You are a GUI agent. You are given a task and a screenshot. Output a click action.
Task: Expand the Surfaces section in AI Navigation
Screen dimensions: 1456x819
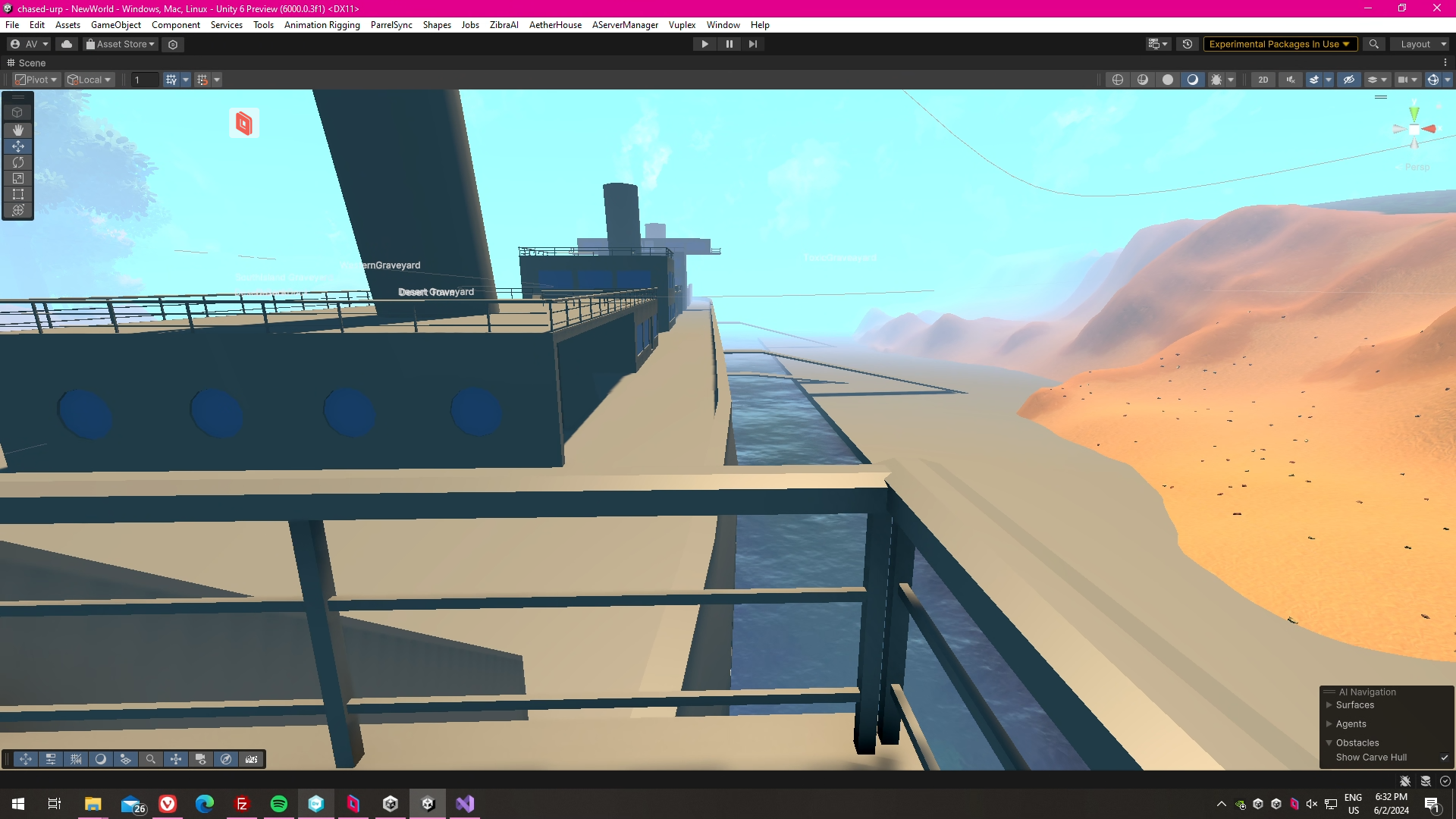1329,705
